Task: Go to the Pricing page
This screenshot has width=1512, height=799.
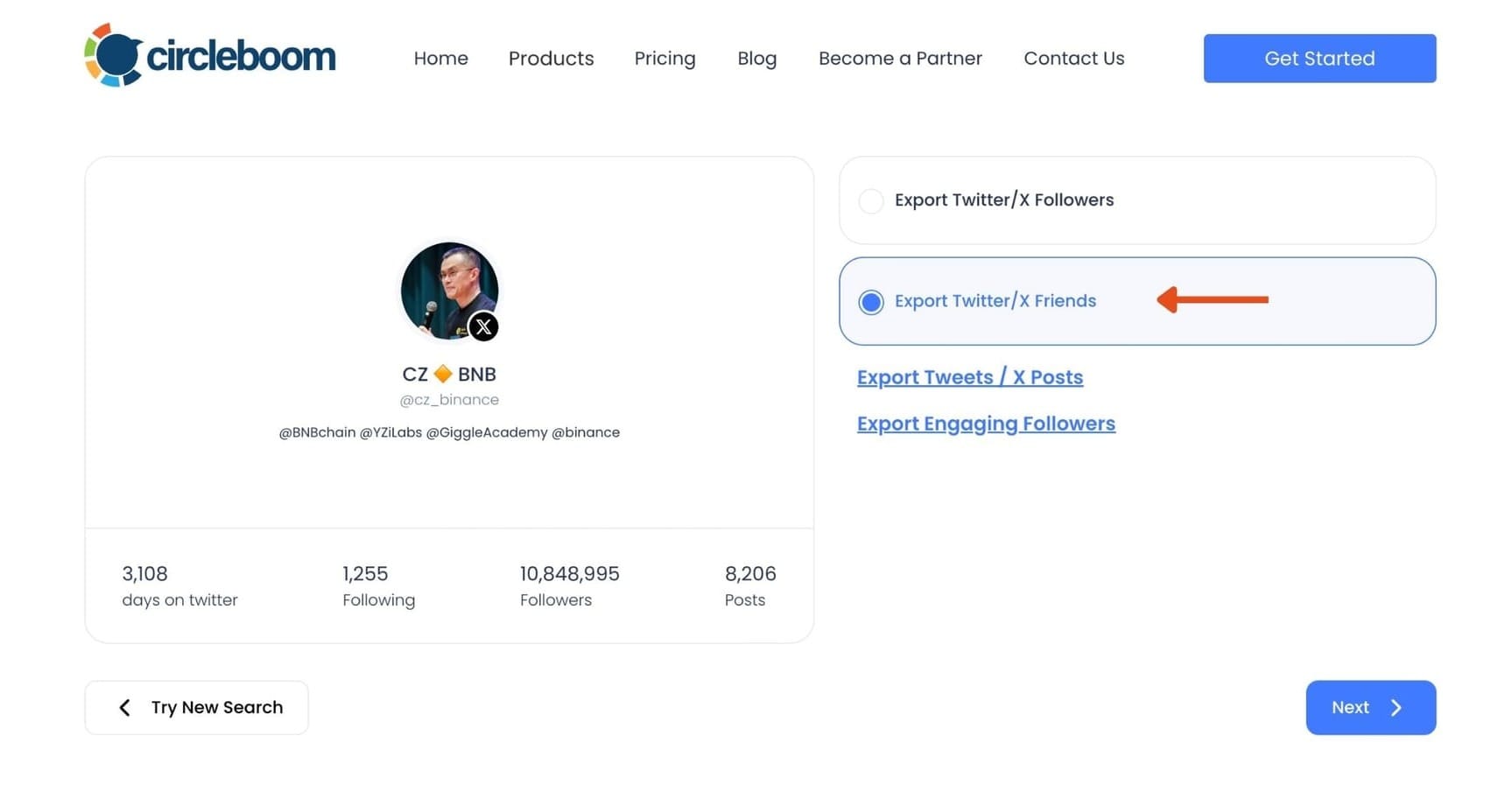Action: tap(665, 59)
